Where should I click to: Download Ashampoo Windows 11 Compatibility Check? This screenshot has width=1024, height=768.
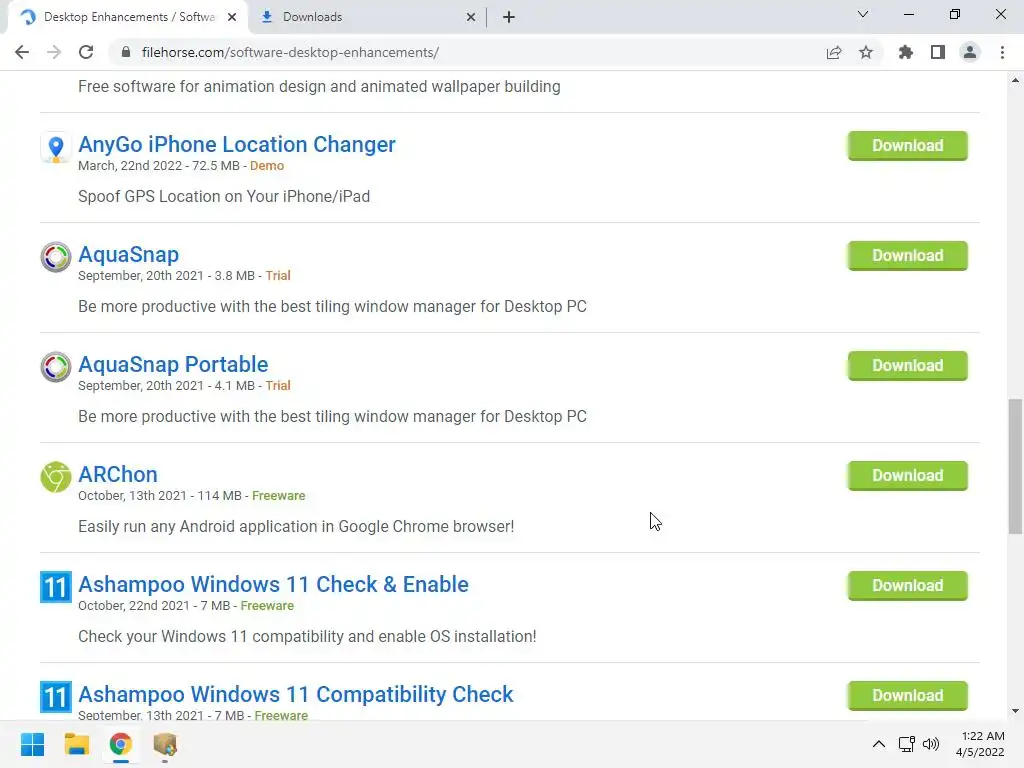click(x=908, y=696)
